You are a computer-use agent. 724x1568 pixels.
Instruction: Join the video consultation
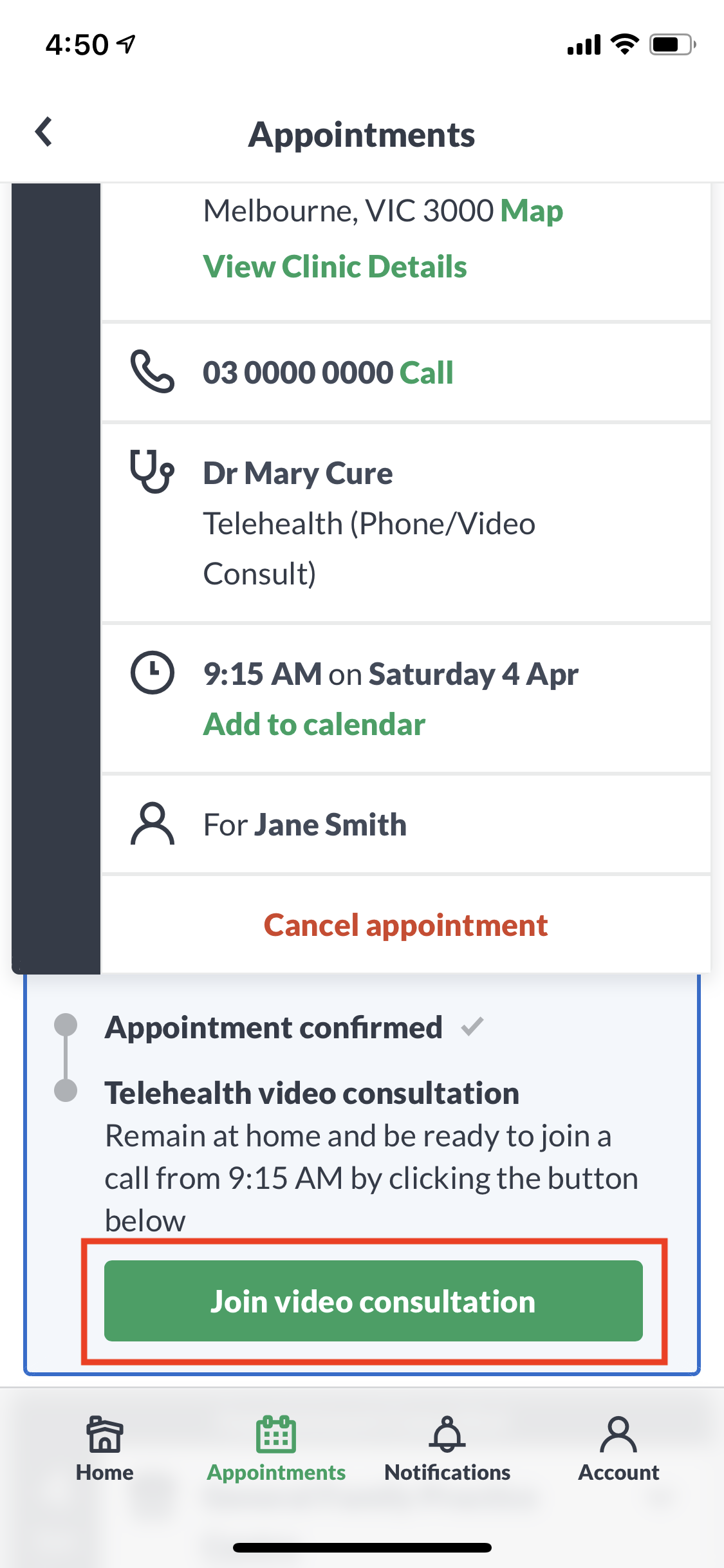coord(373,1301)
